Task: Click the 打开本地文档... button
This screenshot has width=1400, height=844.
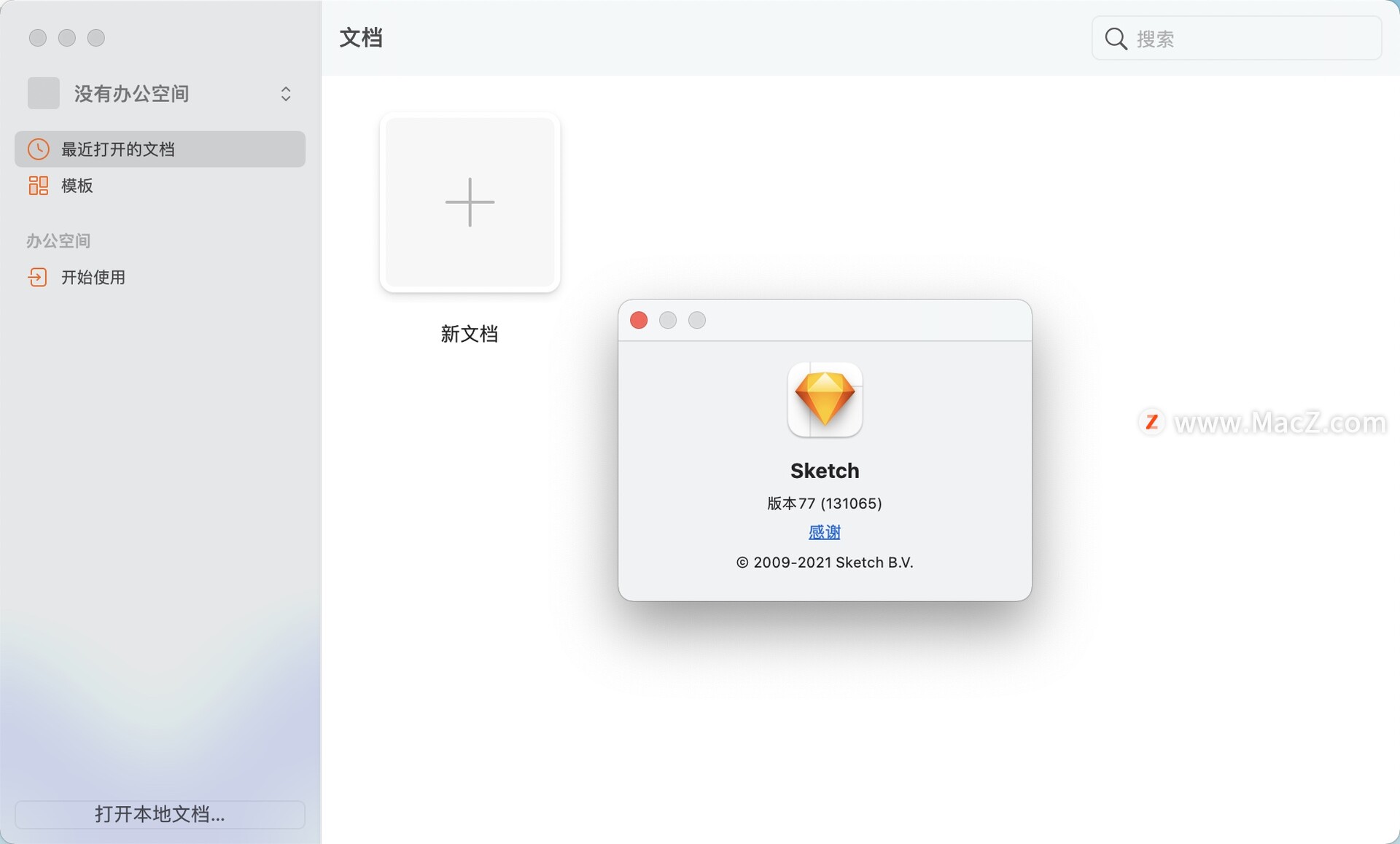Action: coord(160,814)
